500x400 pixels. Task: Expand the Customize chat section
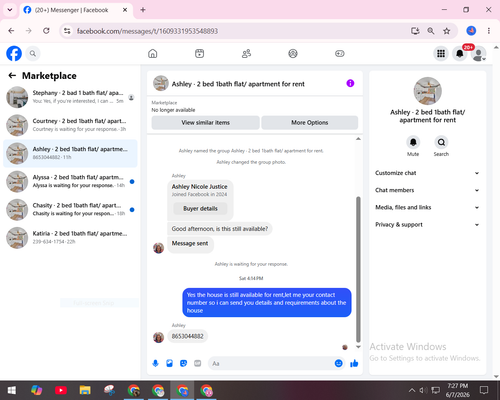point(427,173)
